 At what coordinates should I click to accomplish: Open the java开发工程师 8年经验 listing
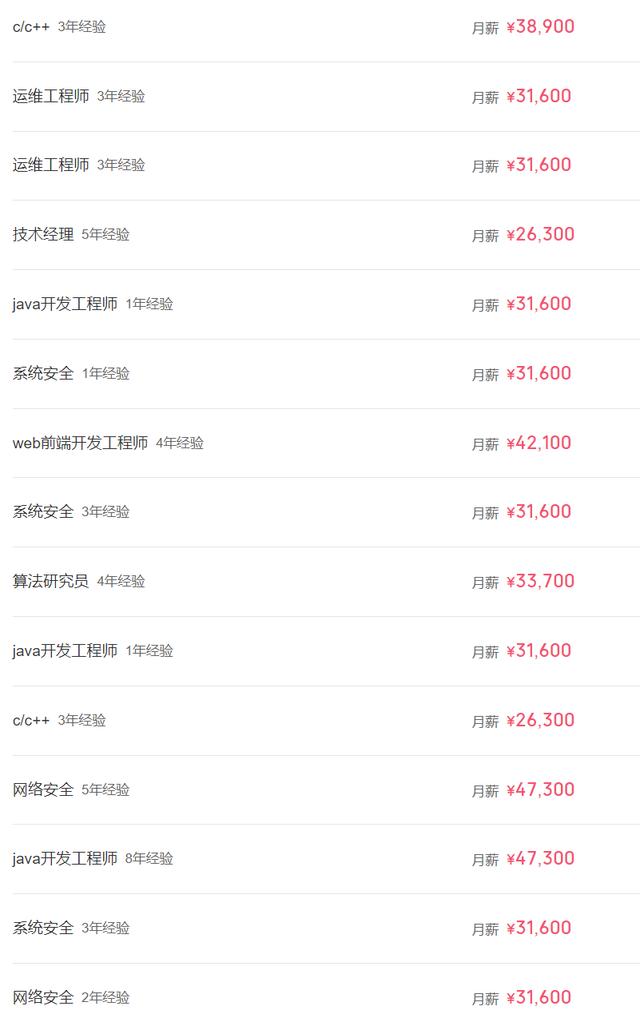65,859
